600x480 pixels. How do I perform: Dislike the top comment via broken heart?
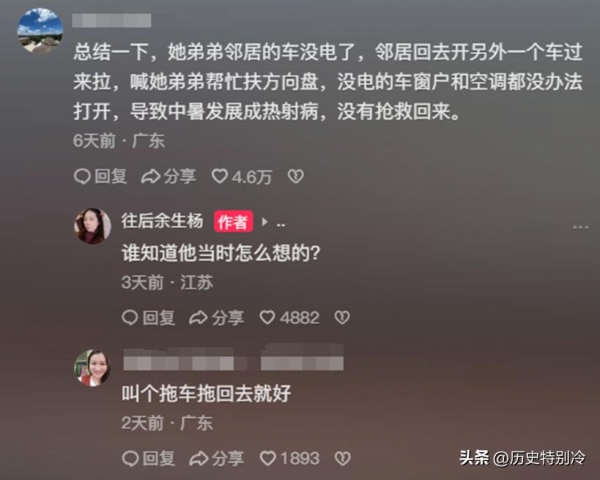pos(296,176)
